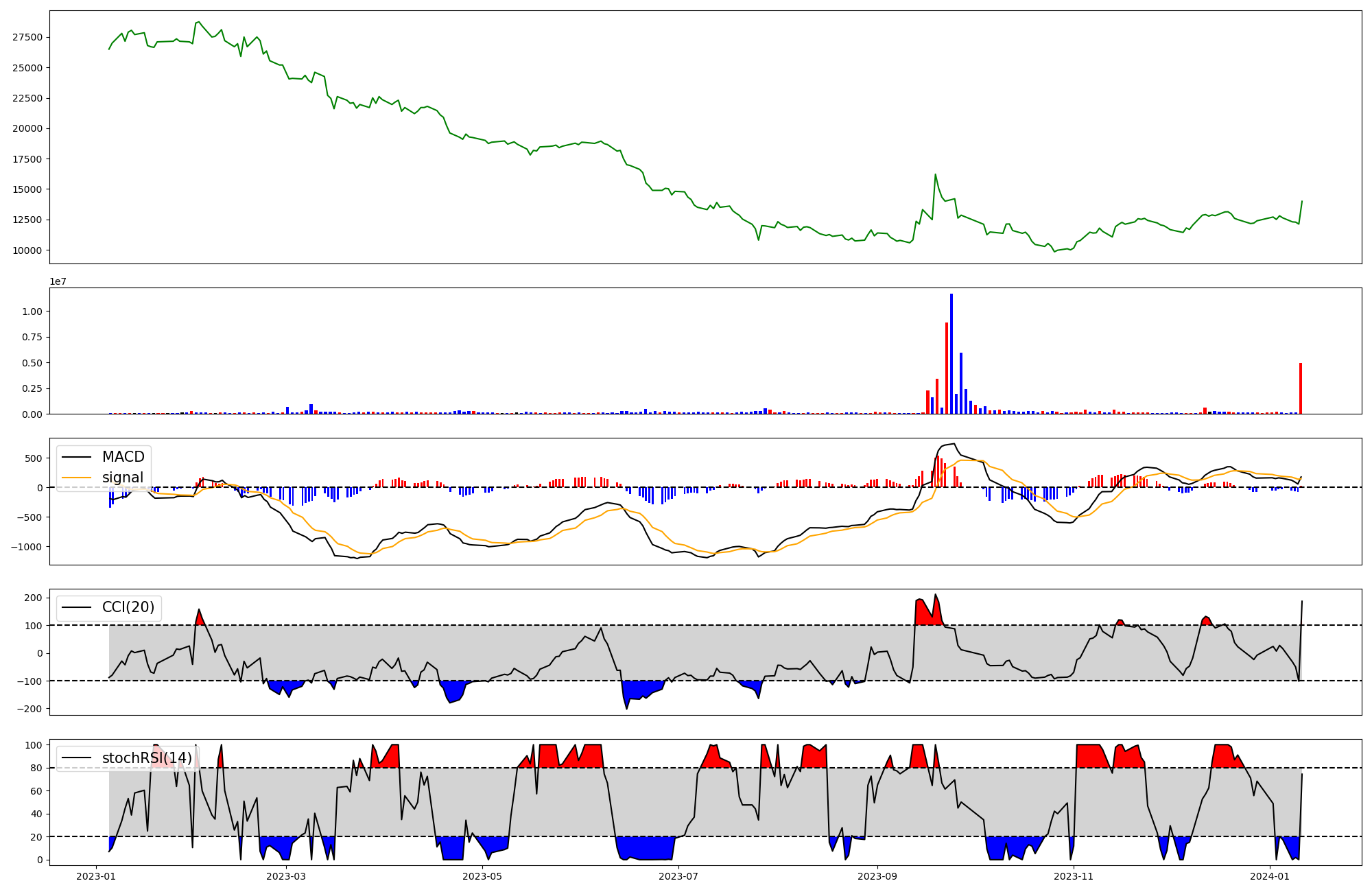Click the 2024-01 date tick label
Image resolution: width=1372 pixels, height=892 pixels.
[x=1270, y=876]
